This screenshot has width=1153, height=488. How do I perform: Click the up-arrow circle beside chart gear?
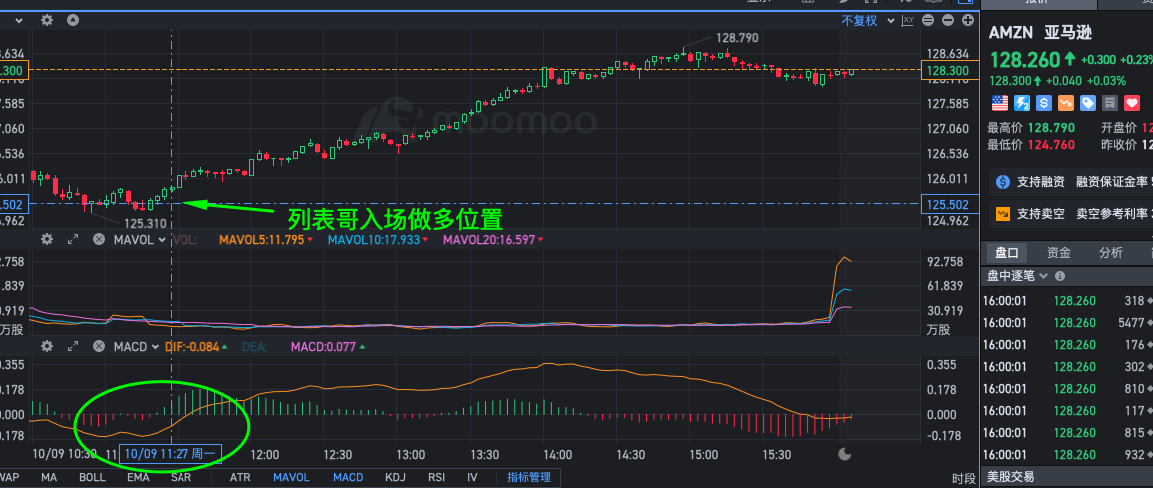[x=73, y=20]
